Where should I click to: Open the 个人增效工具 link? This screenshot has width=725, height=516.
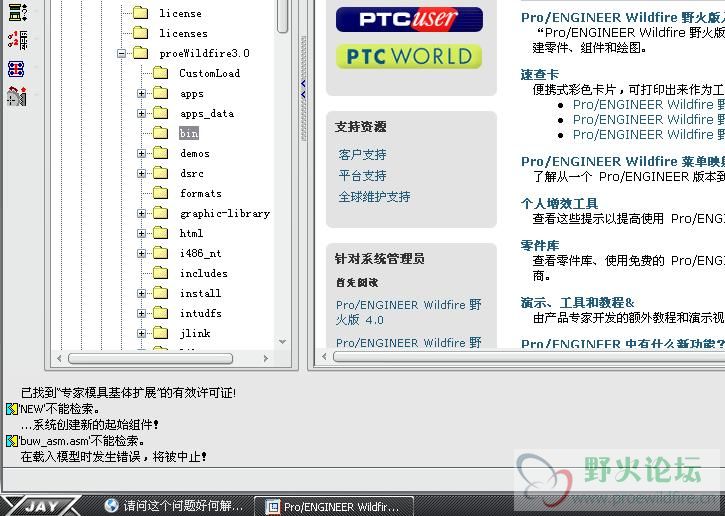[x=559, y=203]
